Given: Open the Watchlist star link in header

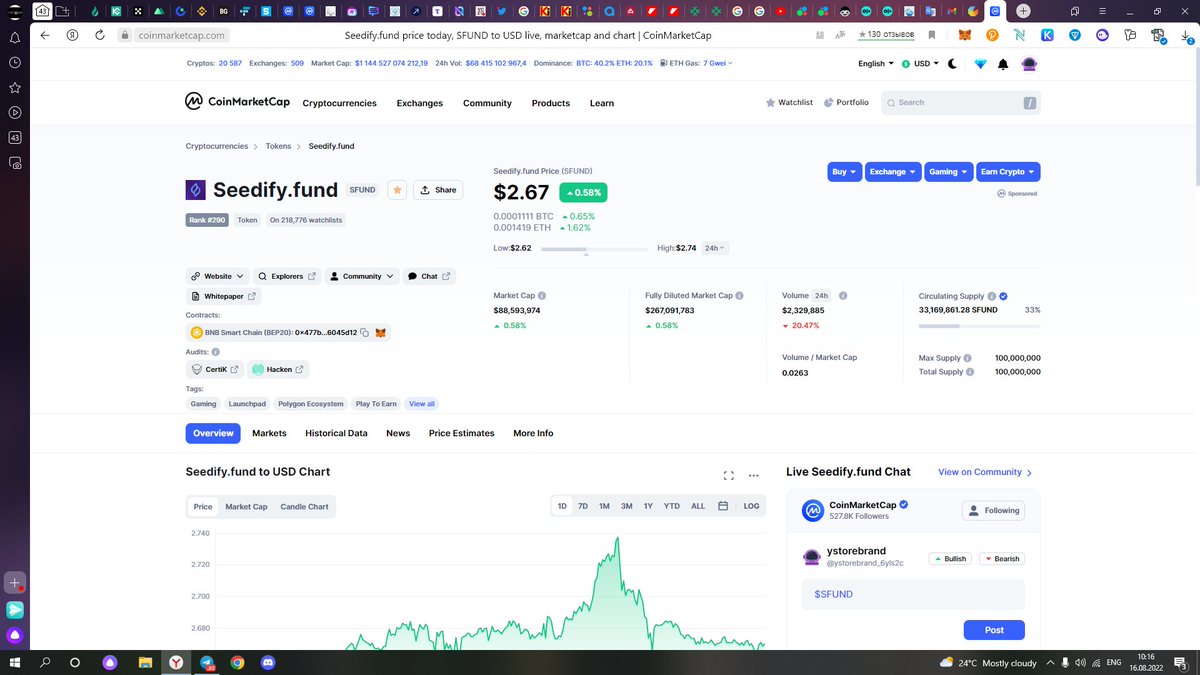Looking at the screenshot, I should tap(789, 102).
